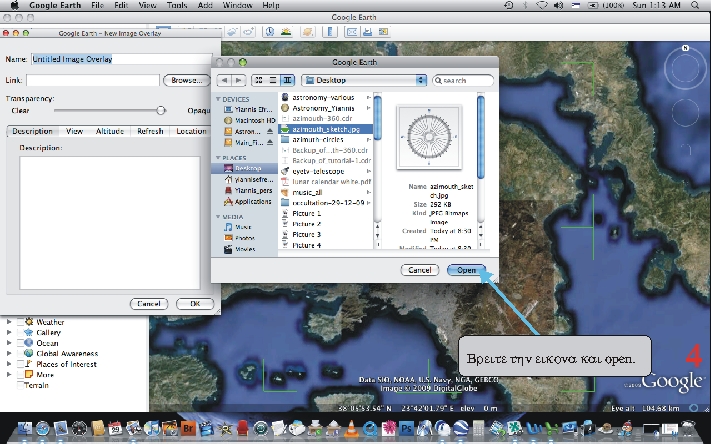Screen dimensions: 711x444
Task: Enable the More layer checkbox
Action: click(20, 375)
